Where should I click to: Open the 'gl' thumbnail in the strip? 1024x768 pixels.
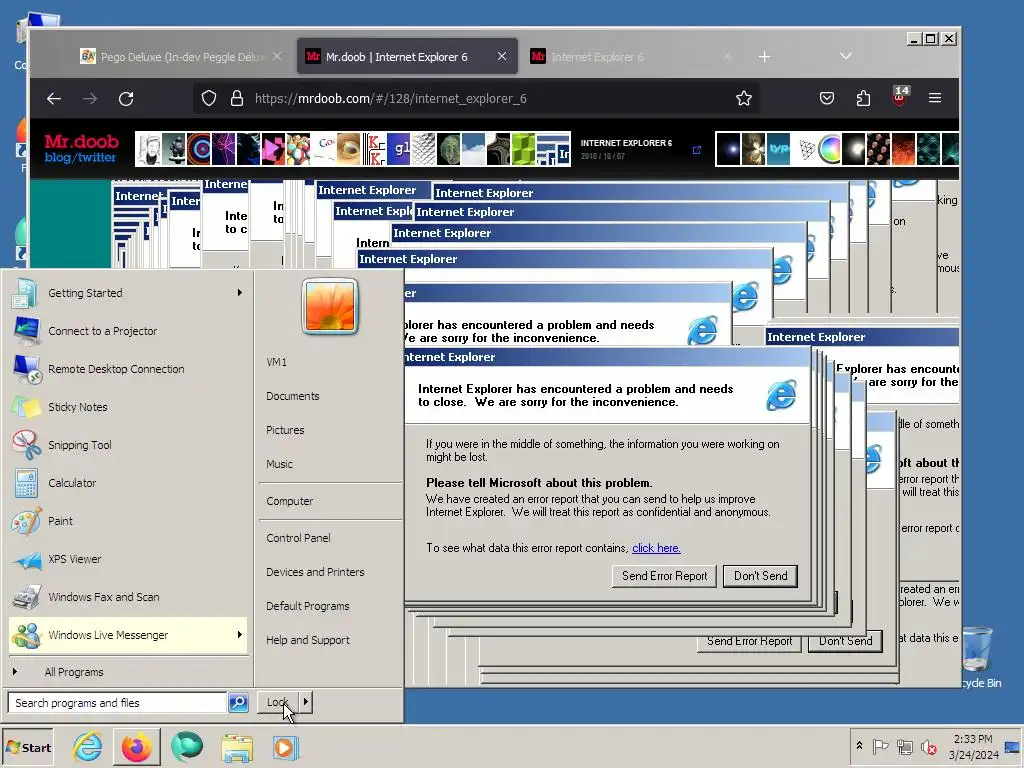(x=399, y=149)
